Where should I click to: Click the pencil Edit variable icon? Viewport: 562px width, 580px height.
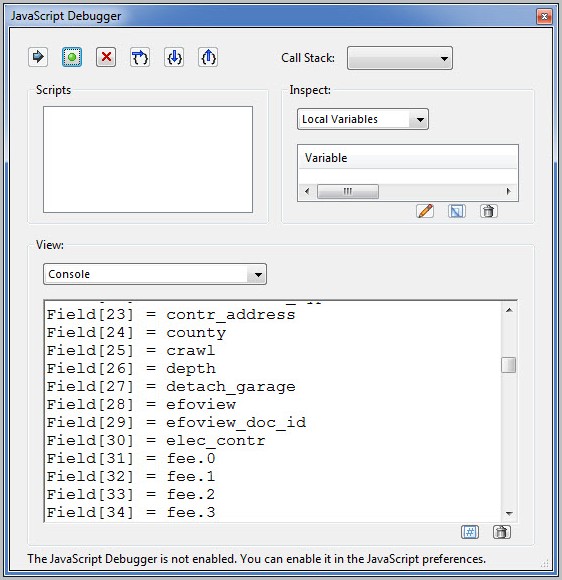[425, 211]
